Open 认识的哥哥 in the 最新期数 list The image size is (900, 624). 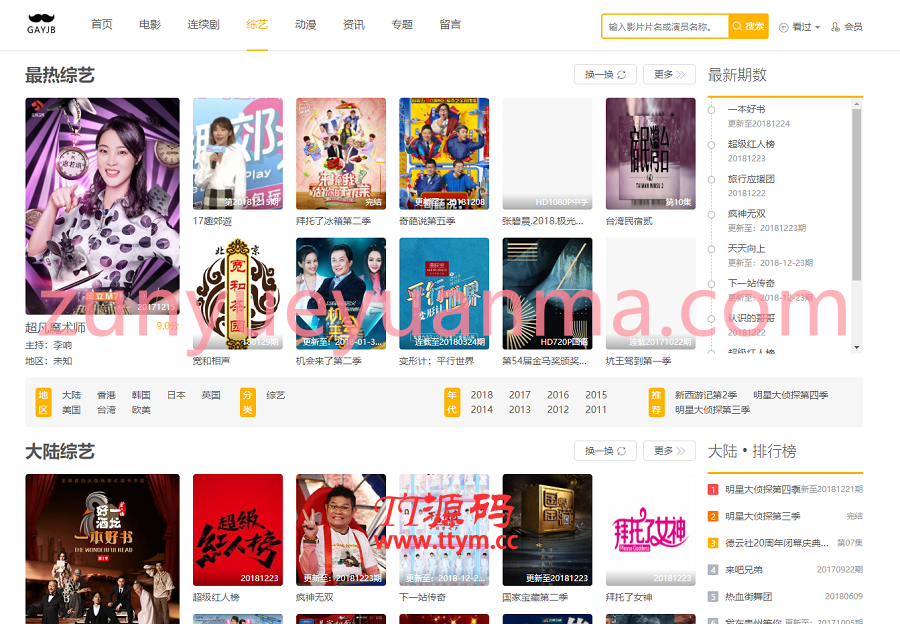[751, 318]
